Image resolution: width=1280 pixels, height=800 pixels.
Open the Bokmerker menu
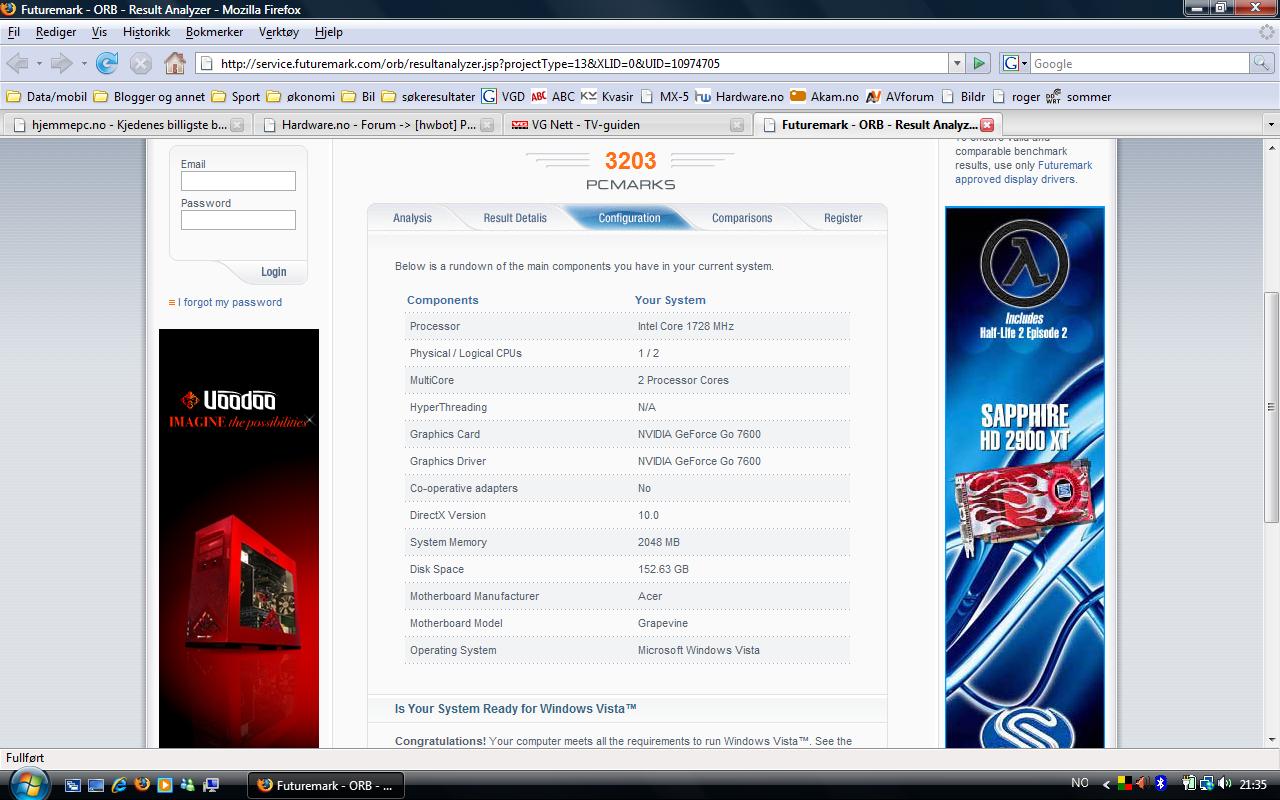(214, 32)
